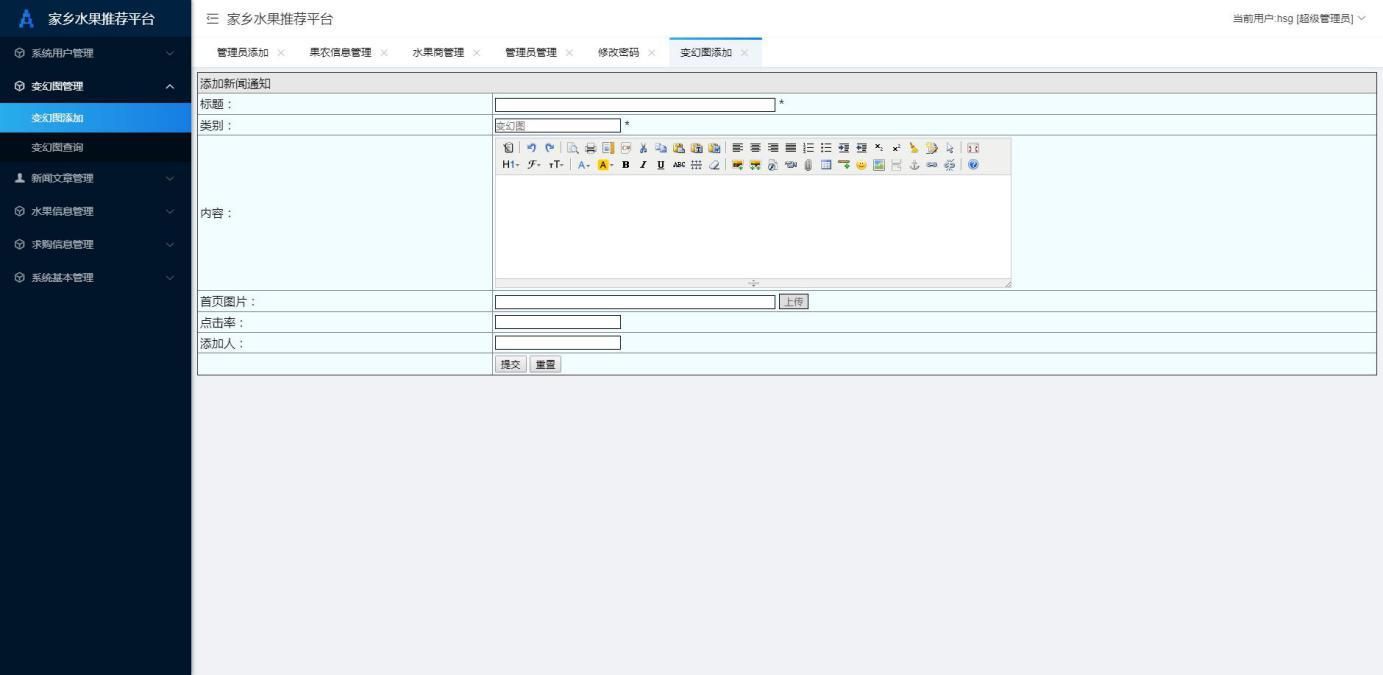Switch to the 果农信息管理 tab
Viewport: 1383px width, 675px height.
(342, 52)
